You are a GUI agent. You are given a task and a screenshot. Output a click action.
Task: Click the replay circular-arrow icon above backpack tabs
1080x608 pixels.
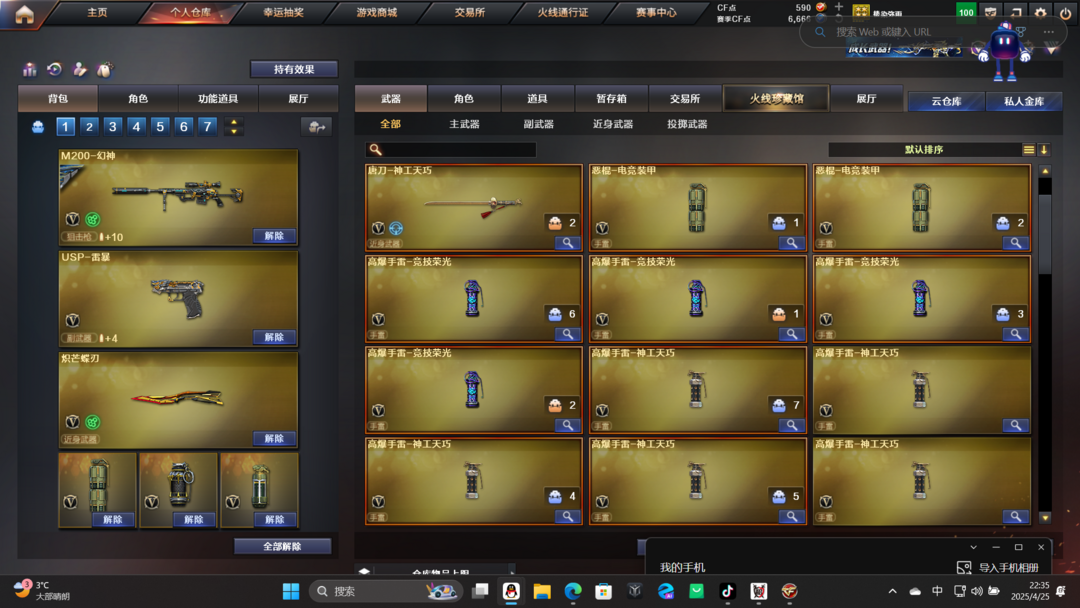click(x=54, y=69)
